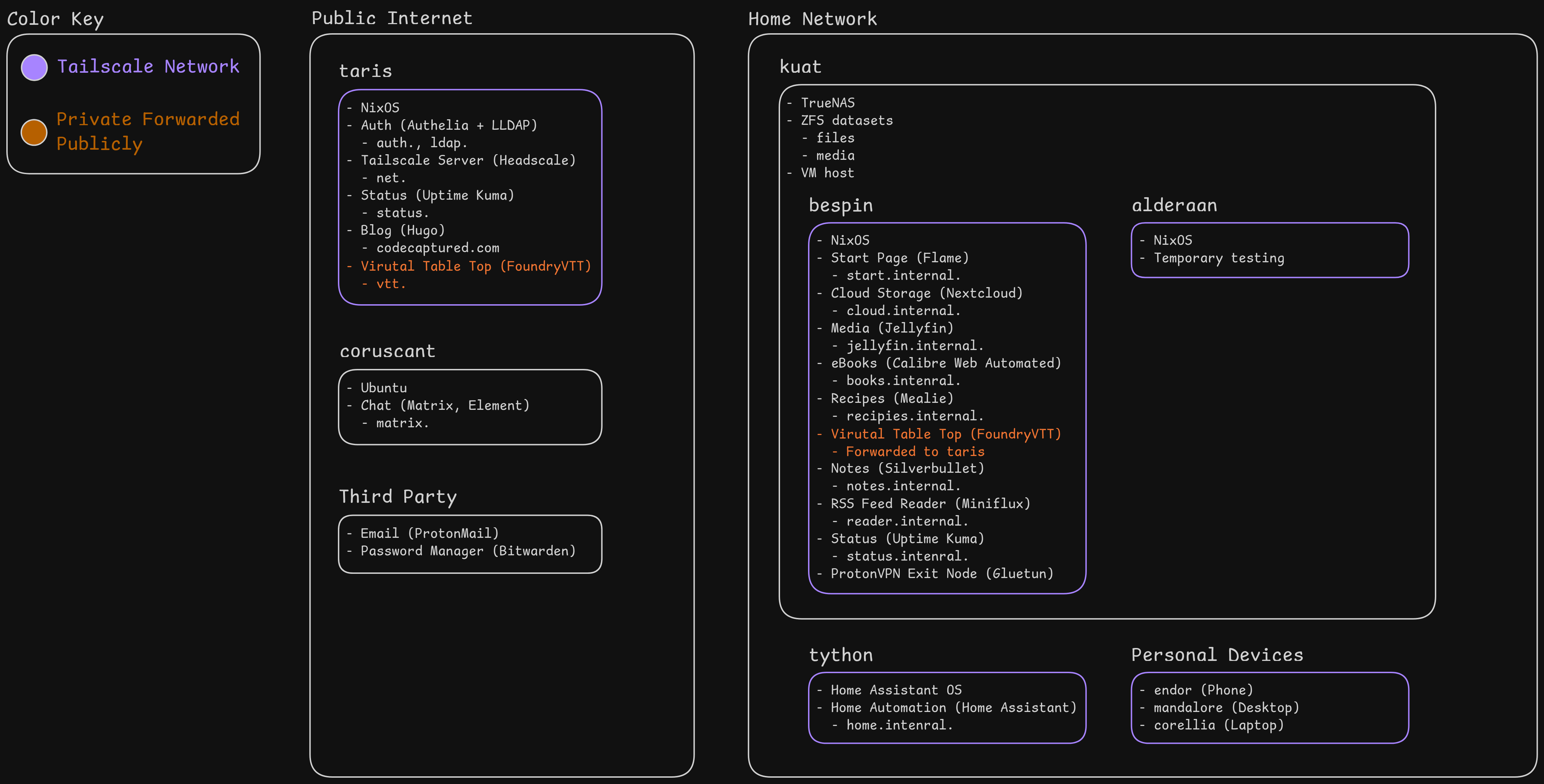The width and height of the screenshot is (1544, 784).
Task: Select 'Recipes (Mealie)' entry
Action: 892,399
